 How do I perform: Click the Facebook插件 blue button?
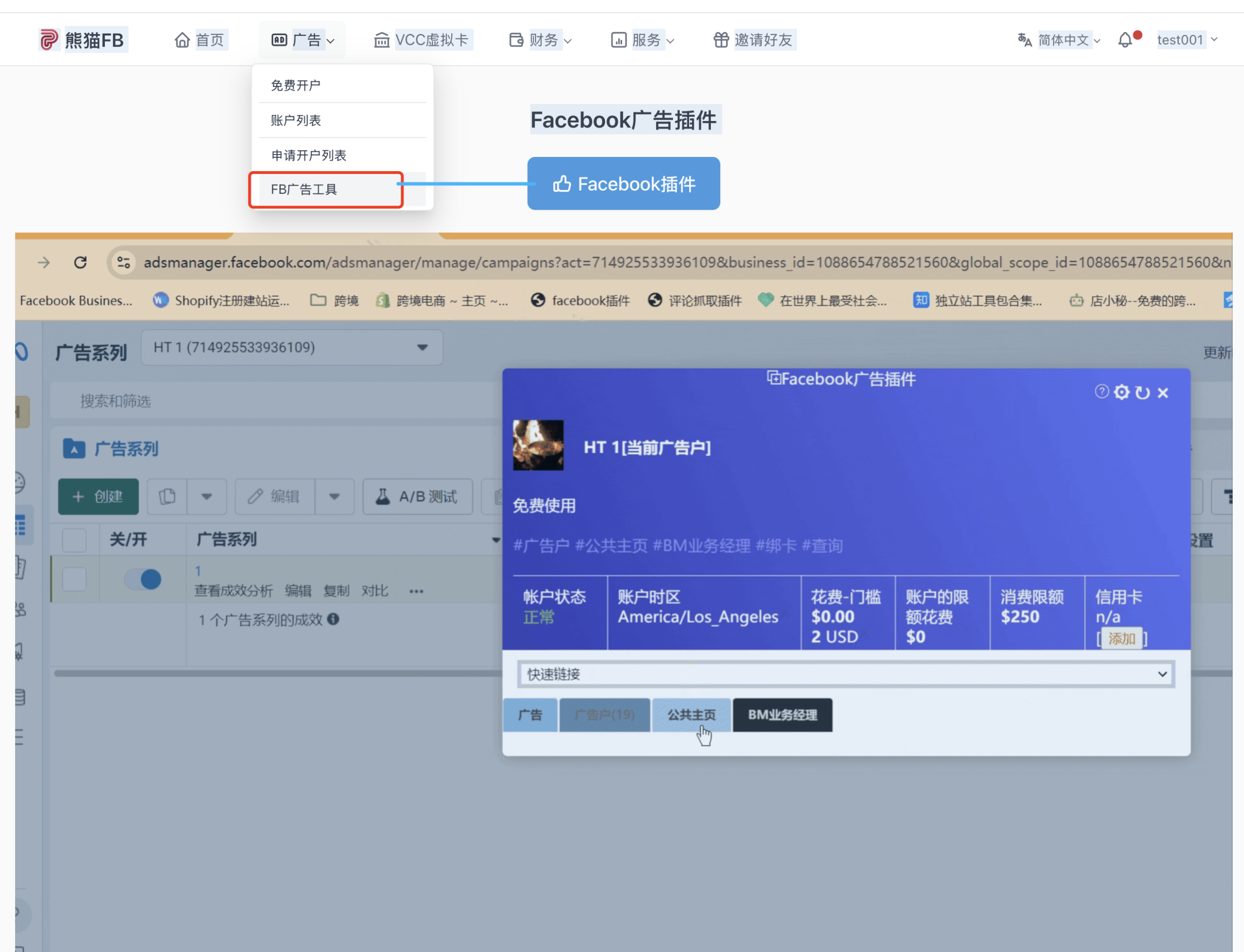pos(623,184)
